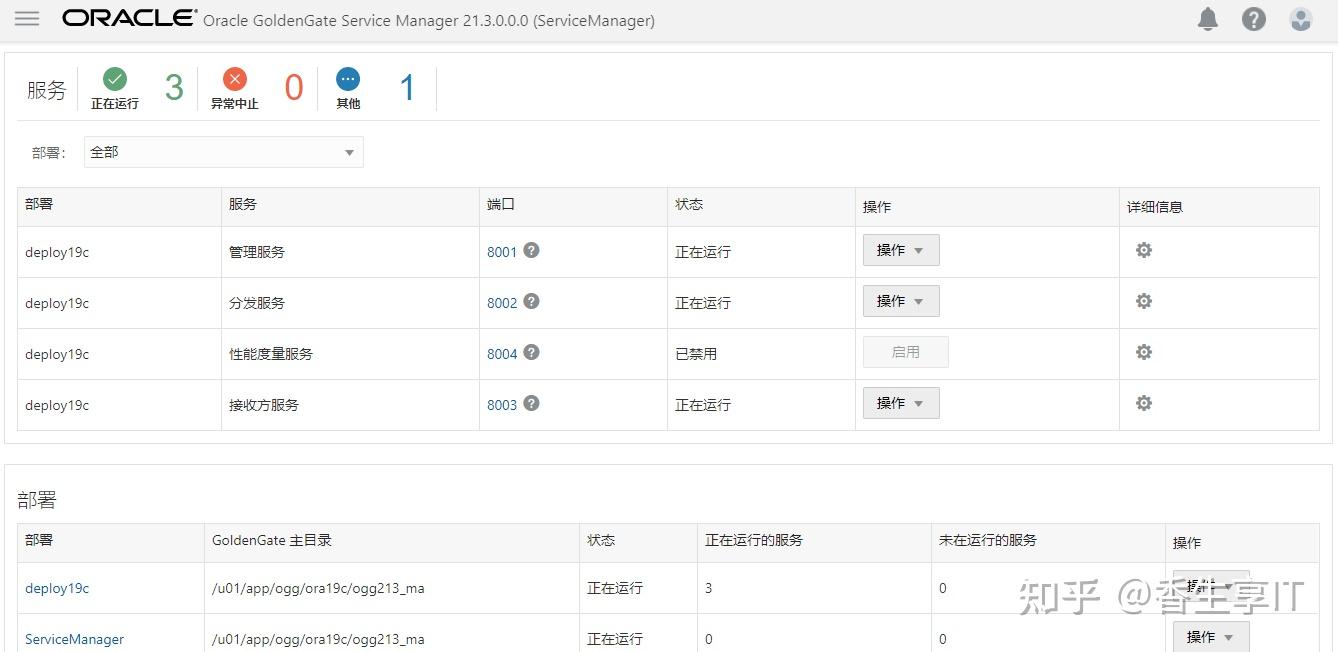Open details gear for 管理服务
This screenshot has height=652, width=1338.
coord(1143,251)
